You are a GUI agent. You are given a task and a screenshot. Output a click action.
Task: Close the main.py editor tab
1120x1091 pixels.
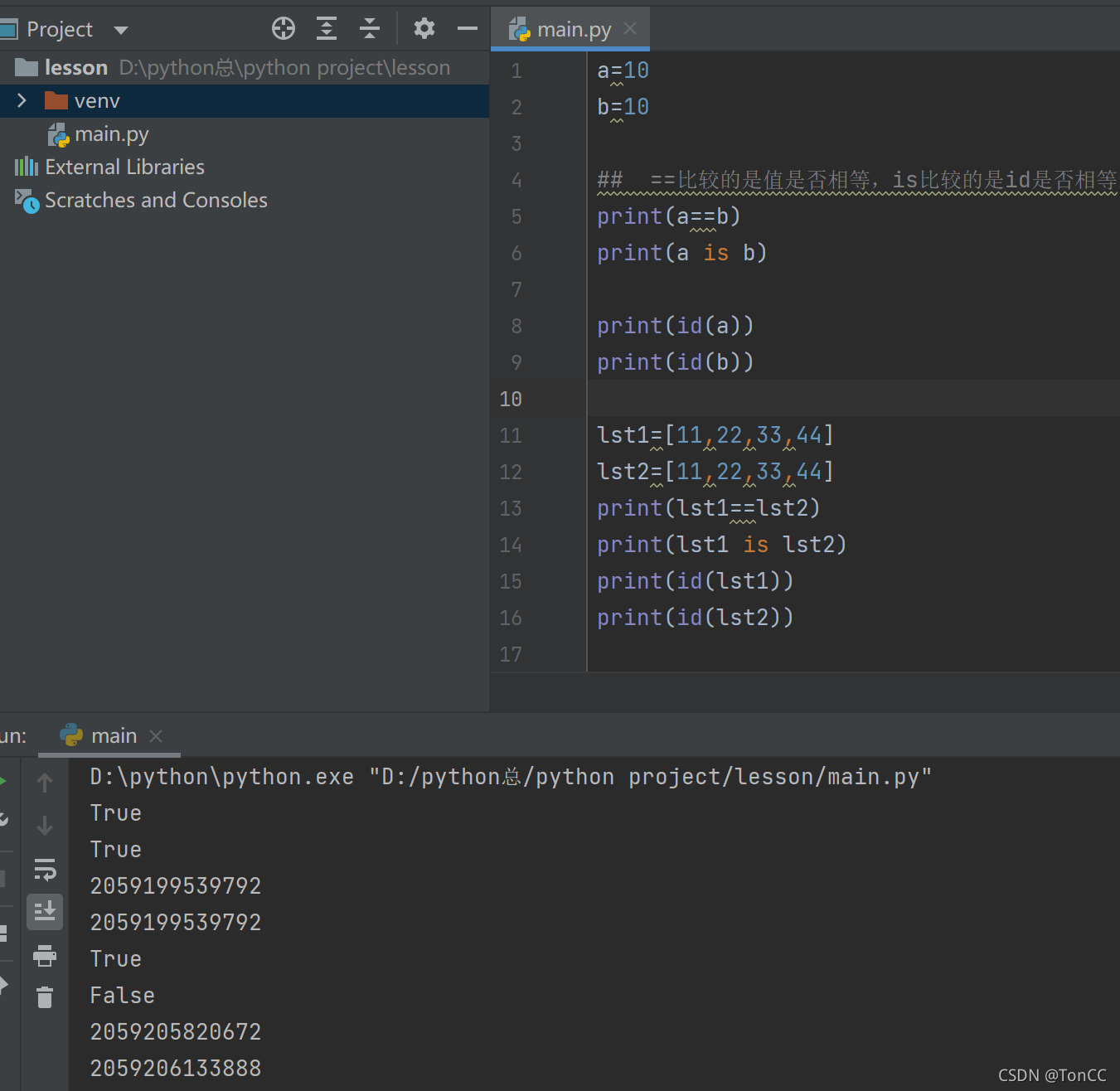[x=630, y=29]
